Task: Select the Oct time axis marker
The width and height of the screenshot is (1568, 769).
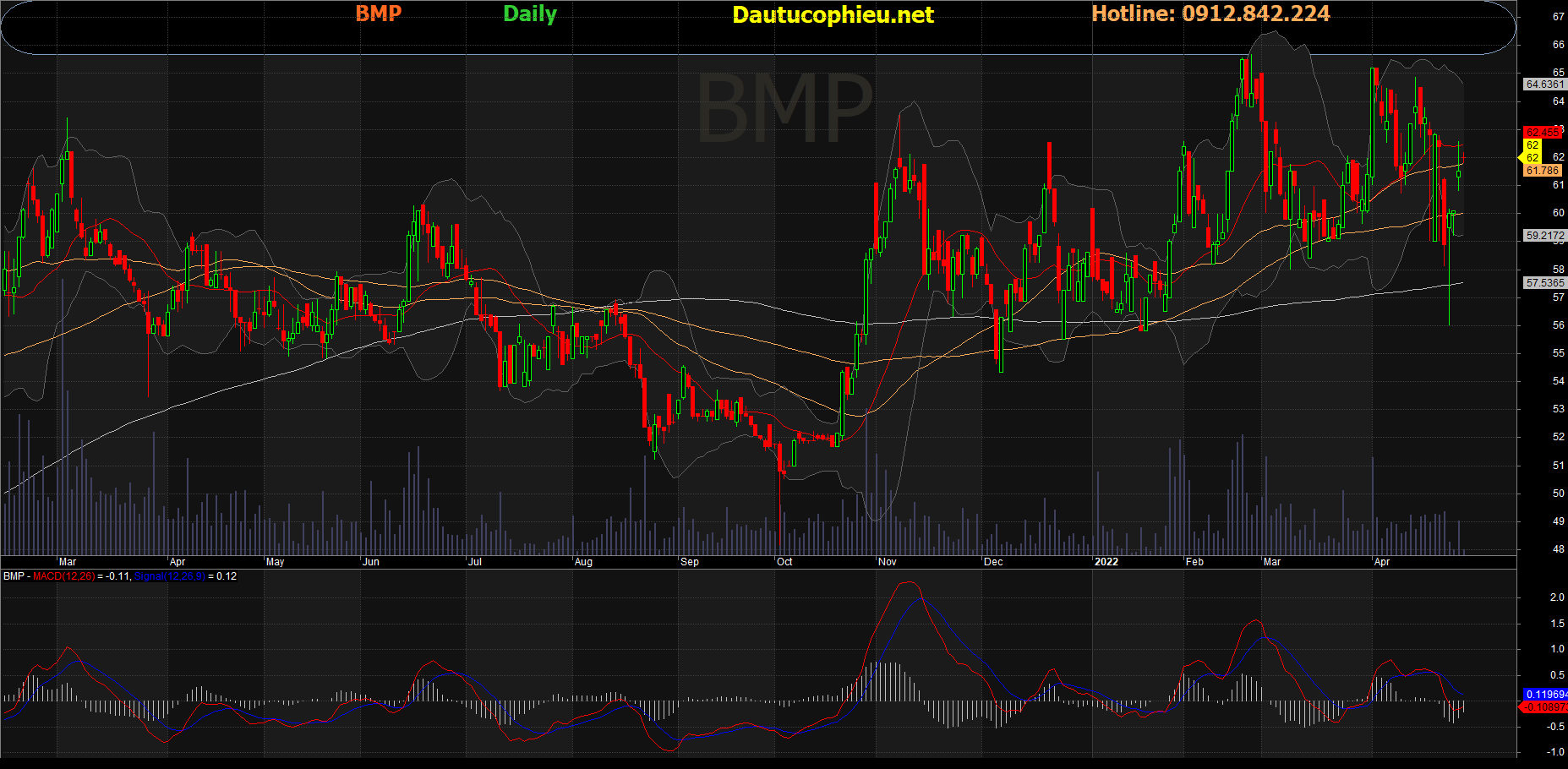Action: (x=784, y=562)
